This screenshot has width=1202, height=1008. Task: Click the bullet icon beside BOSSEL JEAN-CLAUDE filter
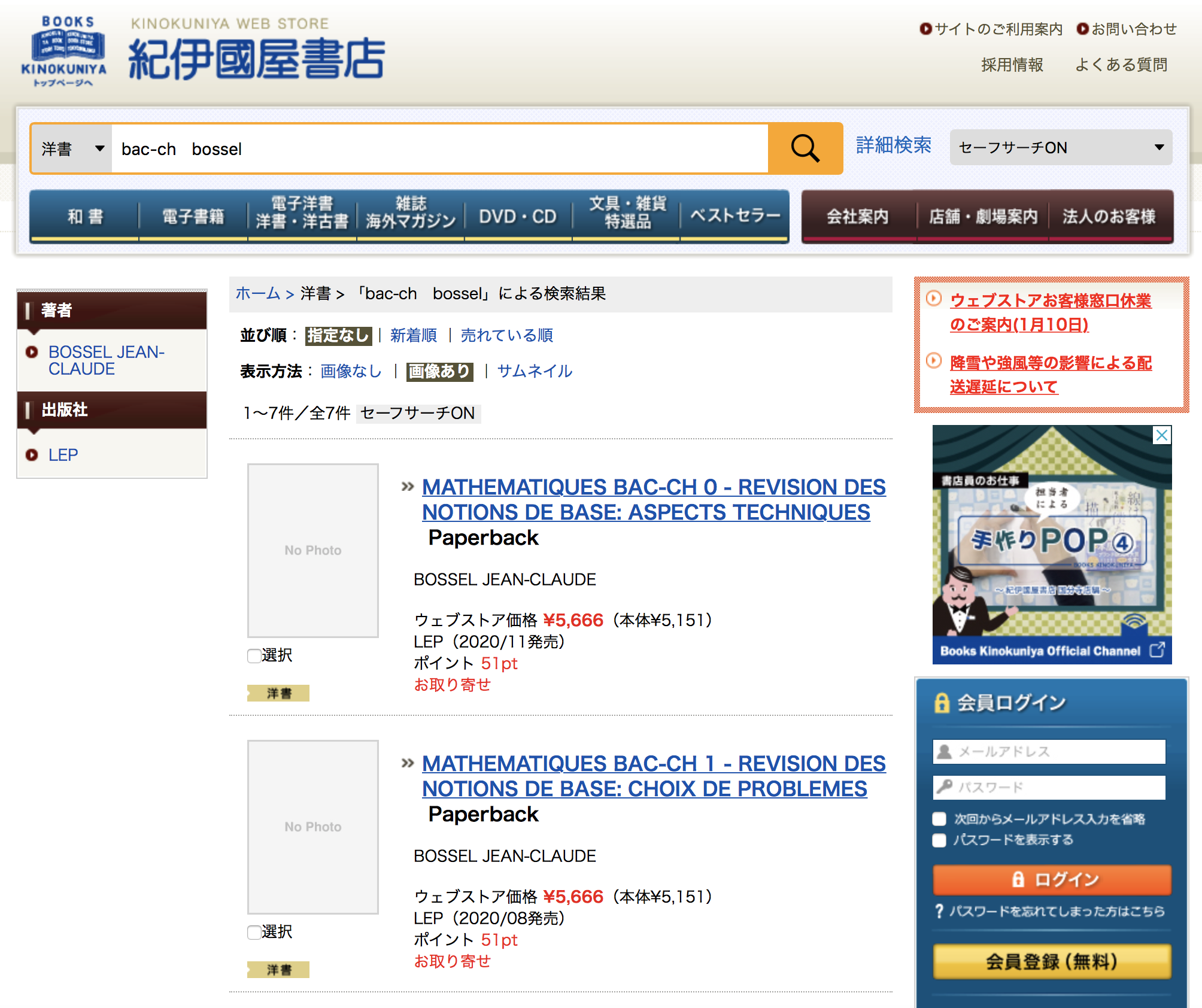click(32, 352)
